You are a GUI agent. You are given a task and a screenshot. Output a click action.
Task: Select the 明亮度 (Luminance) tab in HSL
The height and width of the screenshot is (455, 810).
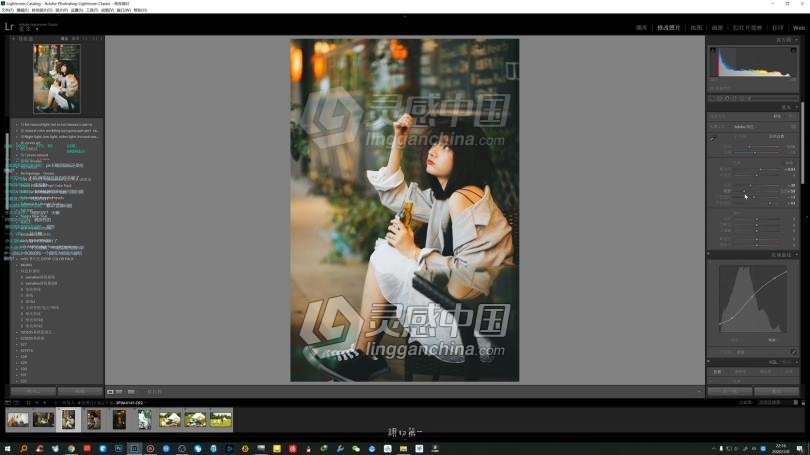765,372
